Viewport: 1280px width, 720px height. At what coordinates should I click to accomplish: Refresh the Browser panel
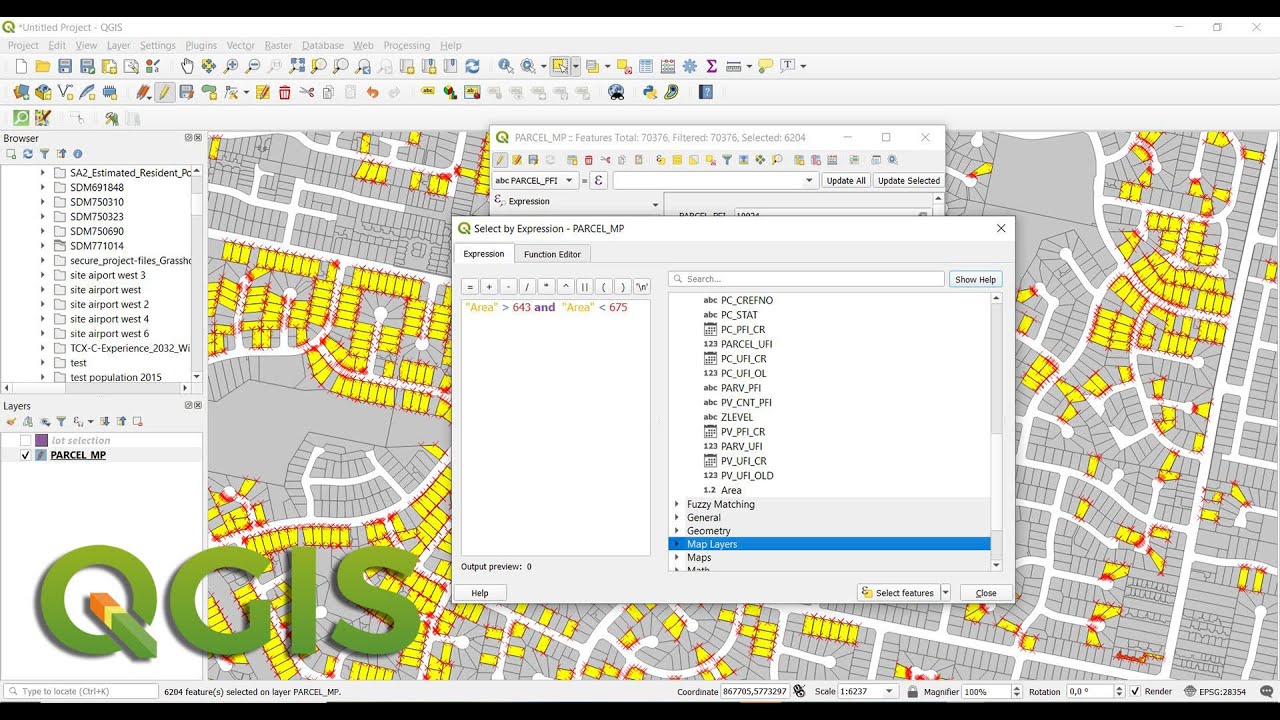point(28,154)
